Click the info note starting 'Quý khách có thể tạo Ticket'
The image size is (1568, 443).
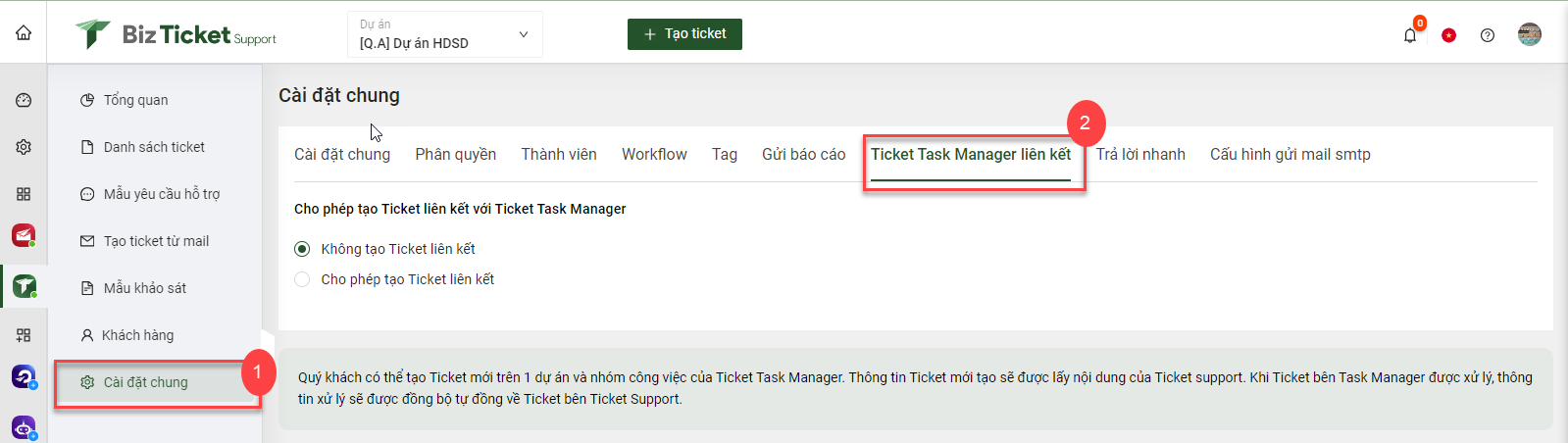[915, 388]
